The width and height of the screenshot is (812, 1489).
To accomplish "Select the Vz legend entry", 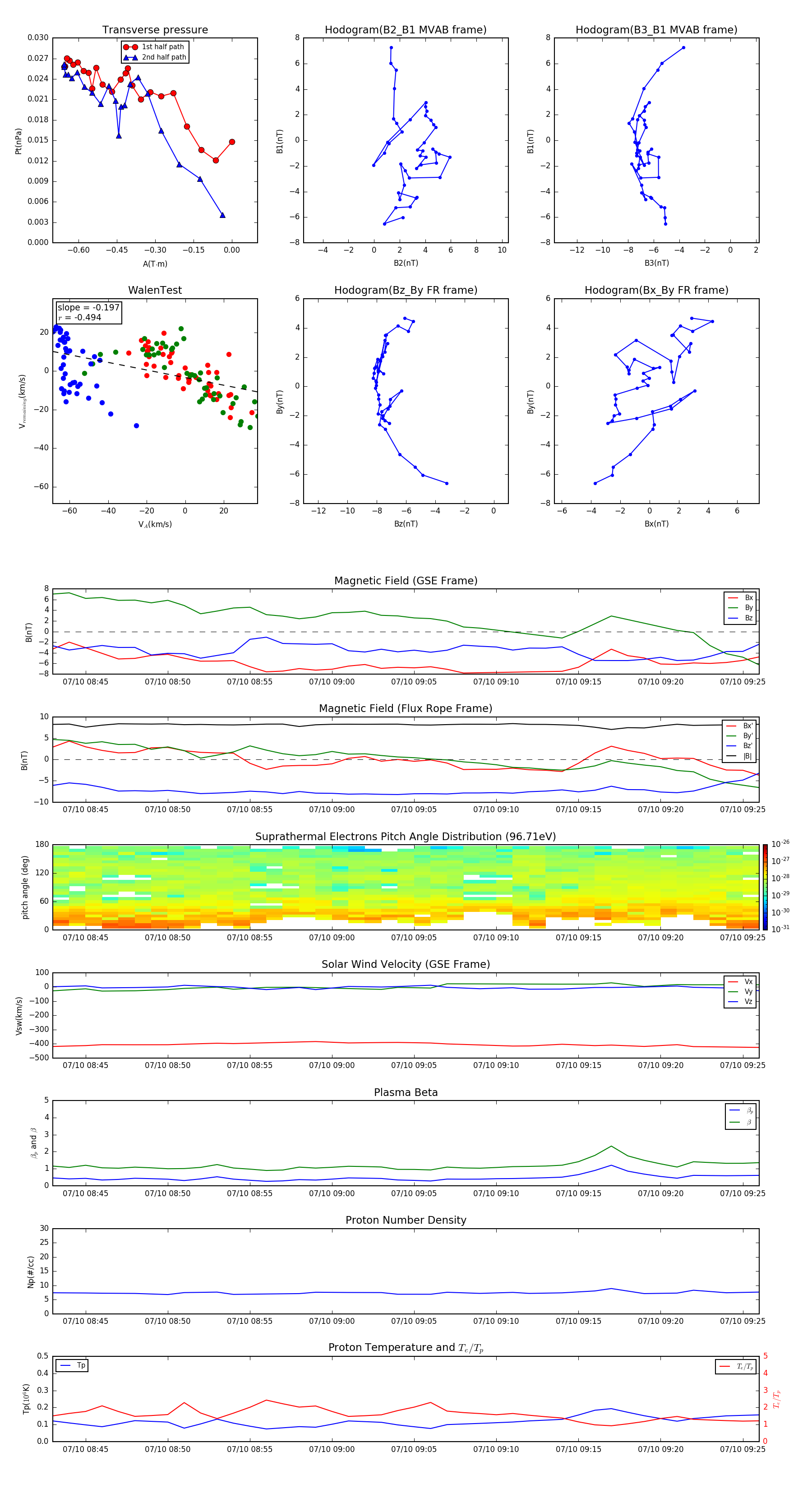I will [x=740, y=1002].
